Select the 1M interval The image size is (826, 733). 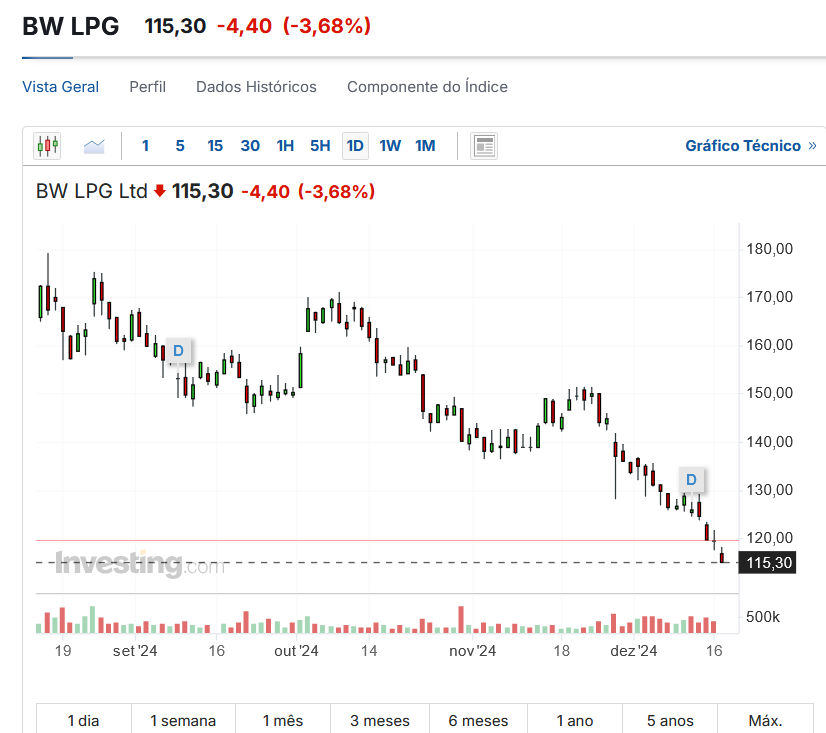[x=425, y=146]
